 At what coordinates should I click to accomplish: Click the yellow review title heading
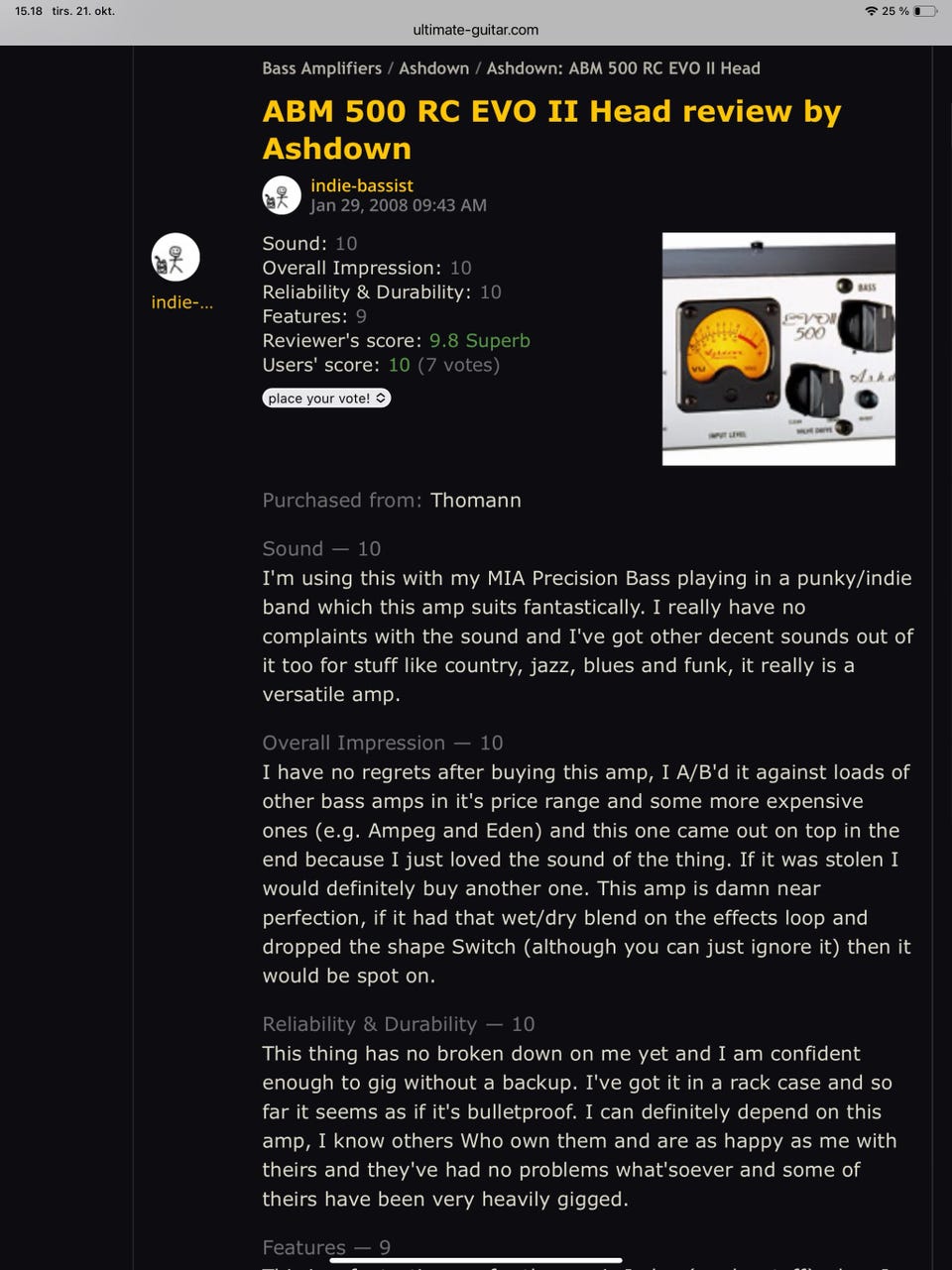tap(551, 130)
